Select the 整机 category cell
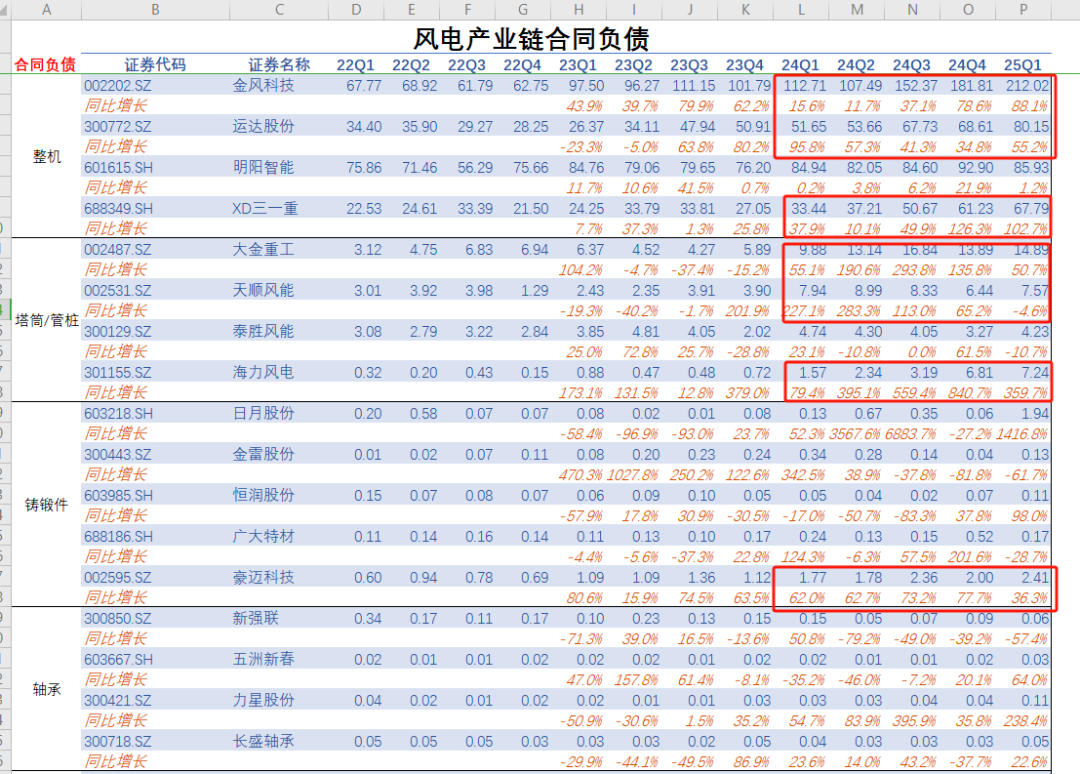Viewport: 1080px width, 774px height. (47, 156)
